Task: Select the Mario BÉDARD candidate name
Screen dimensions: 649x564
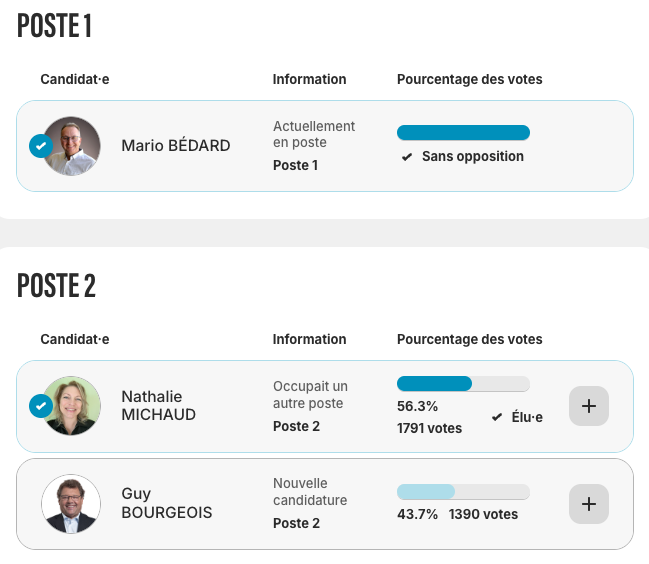Action: pos(176,146)
